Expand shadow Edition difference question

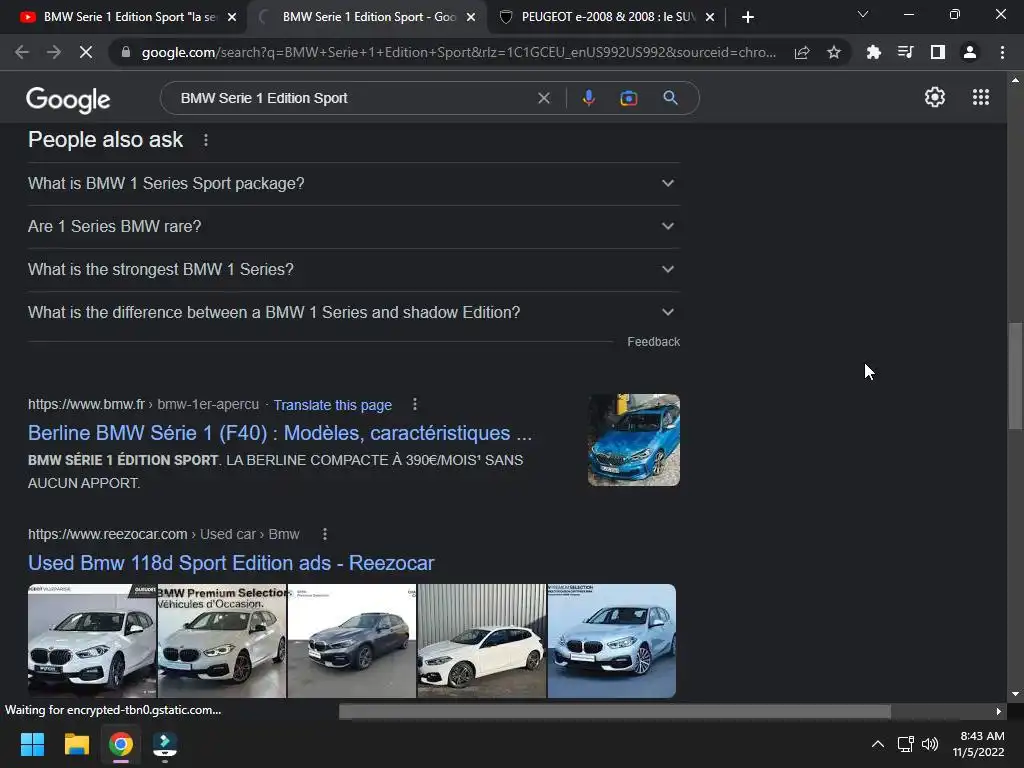(x=353, y=313)
